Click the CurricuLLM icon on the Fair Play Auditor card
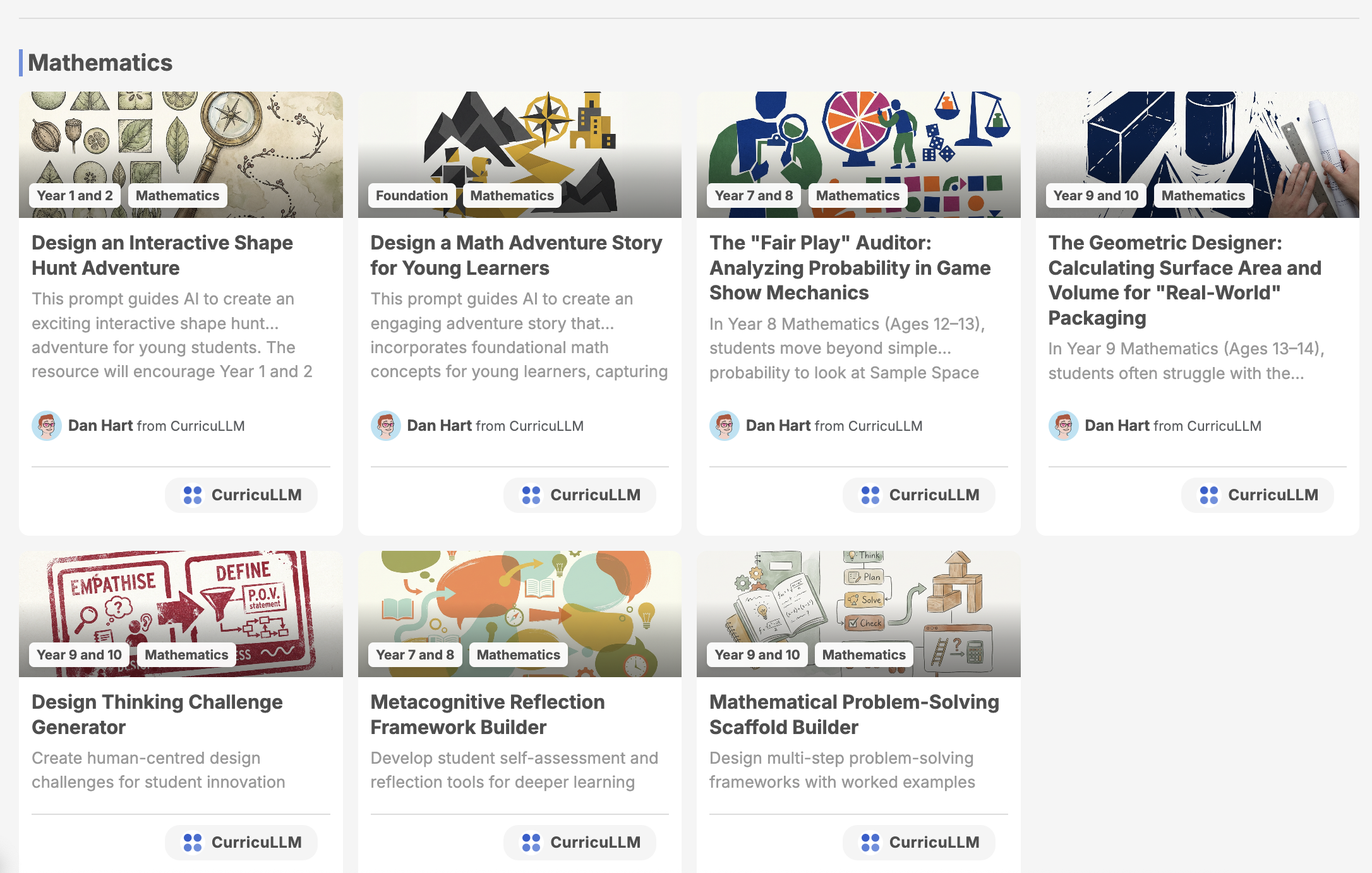This screenshot has width=1372, height=873. pyautogui.click(x=871, y=495)
